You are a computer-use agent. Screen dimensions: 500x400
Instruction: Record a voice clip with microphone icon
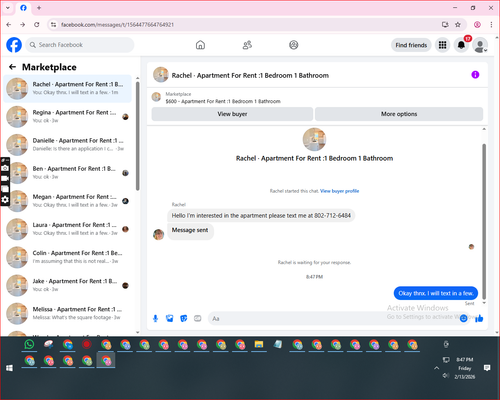coord(155,318)
